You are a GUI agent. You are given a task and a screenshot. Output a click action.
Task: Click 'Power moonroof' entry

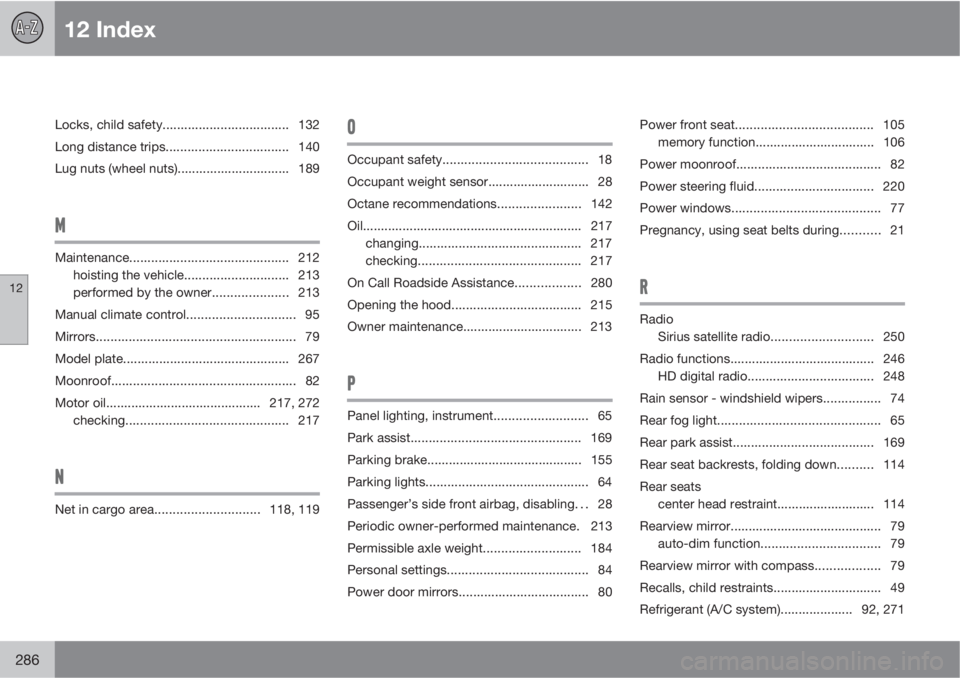tap(772, 165)
